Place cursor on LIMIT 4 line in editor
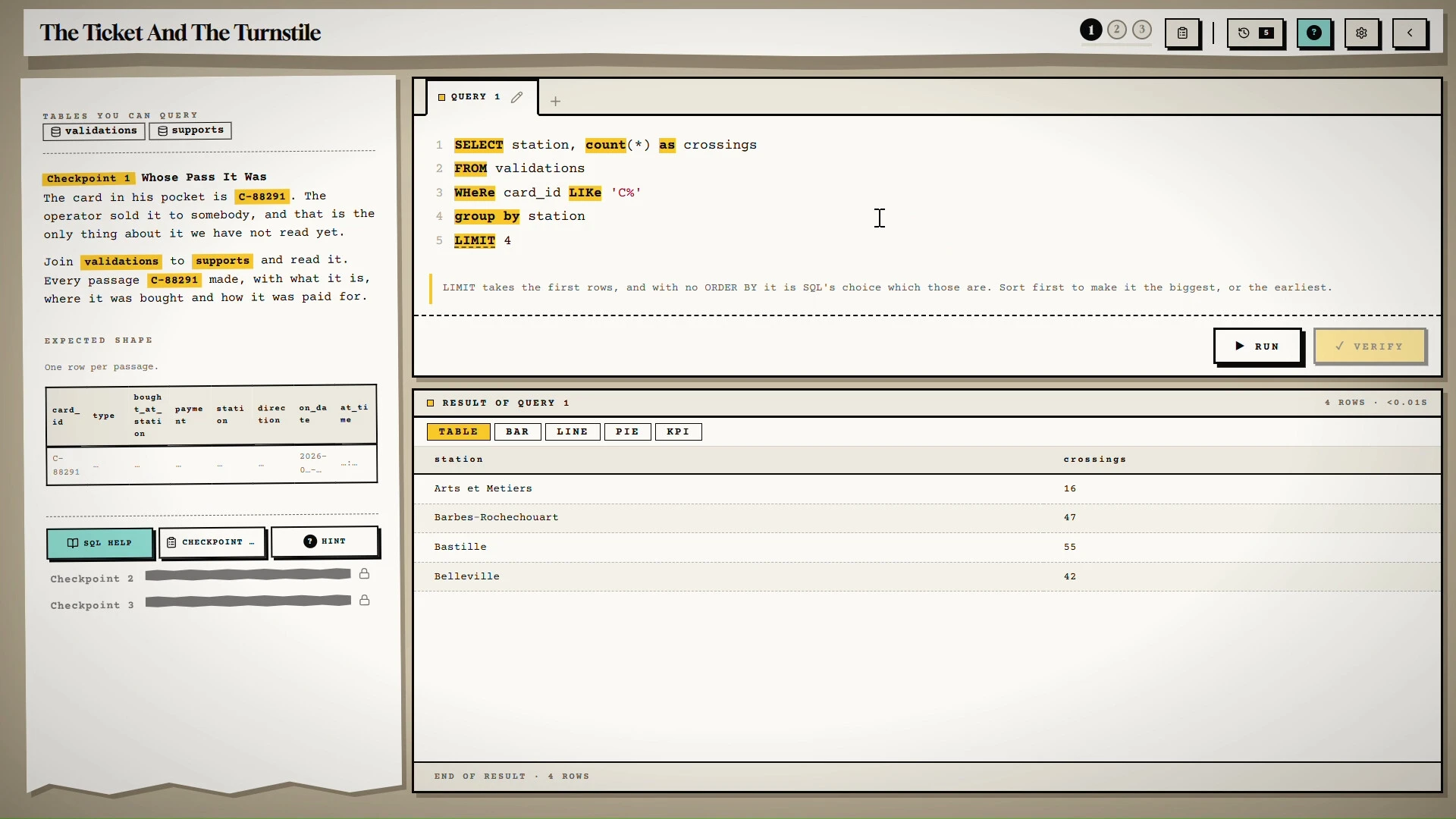Viewport: 1456px width, 819px height. 482,241
